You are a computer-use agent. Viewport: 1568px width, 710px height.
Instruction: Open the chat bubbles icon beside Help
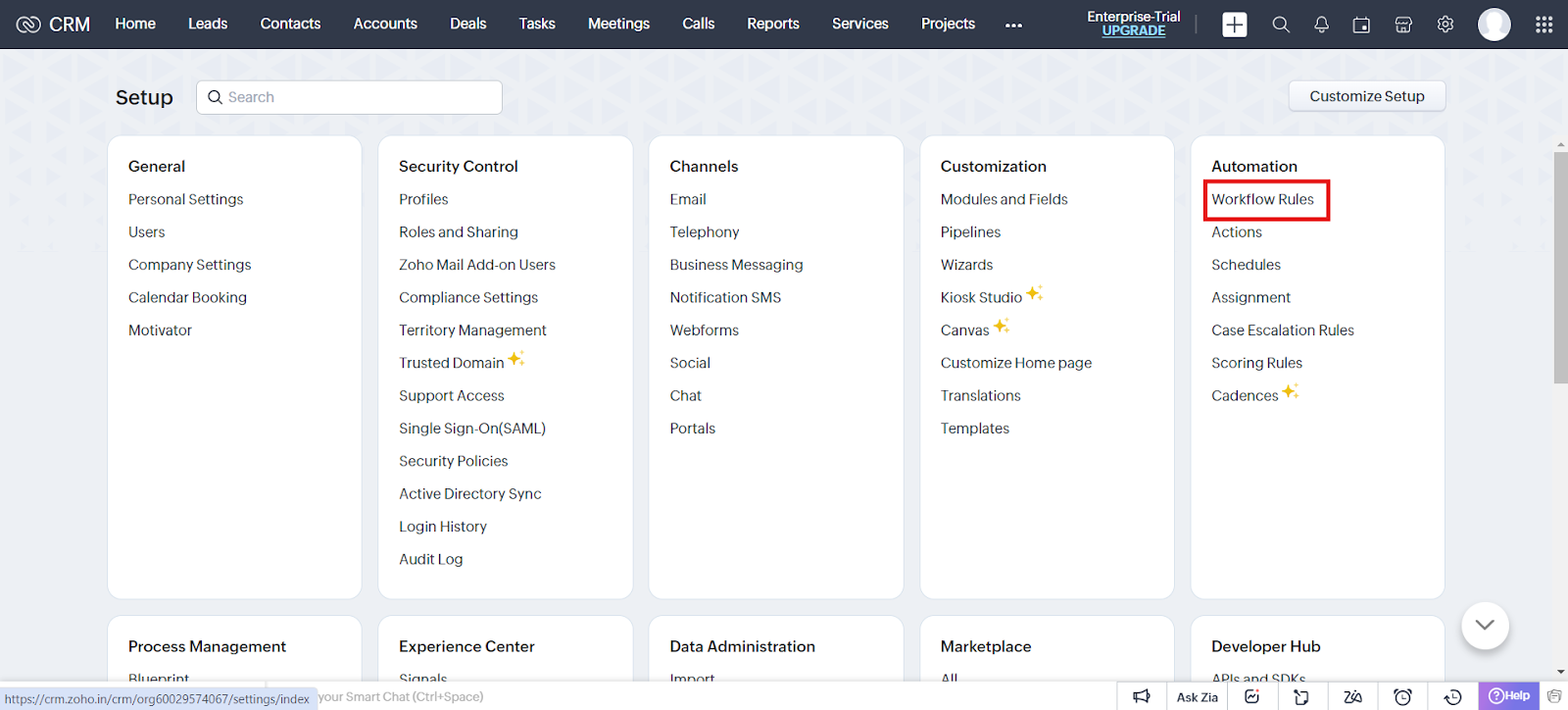coord(1554,696)
